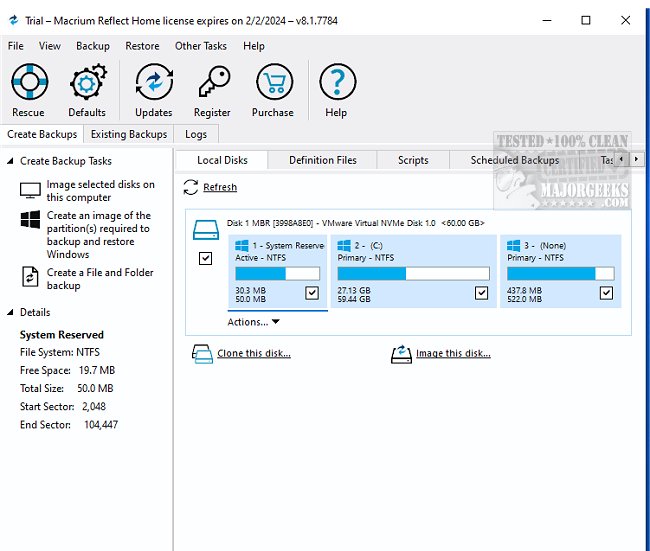Click the Purchase shopping cart icon
Screen dimensions: 650x551
pyautogui.click(x=273, y=83)
